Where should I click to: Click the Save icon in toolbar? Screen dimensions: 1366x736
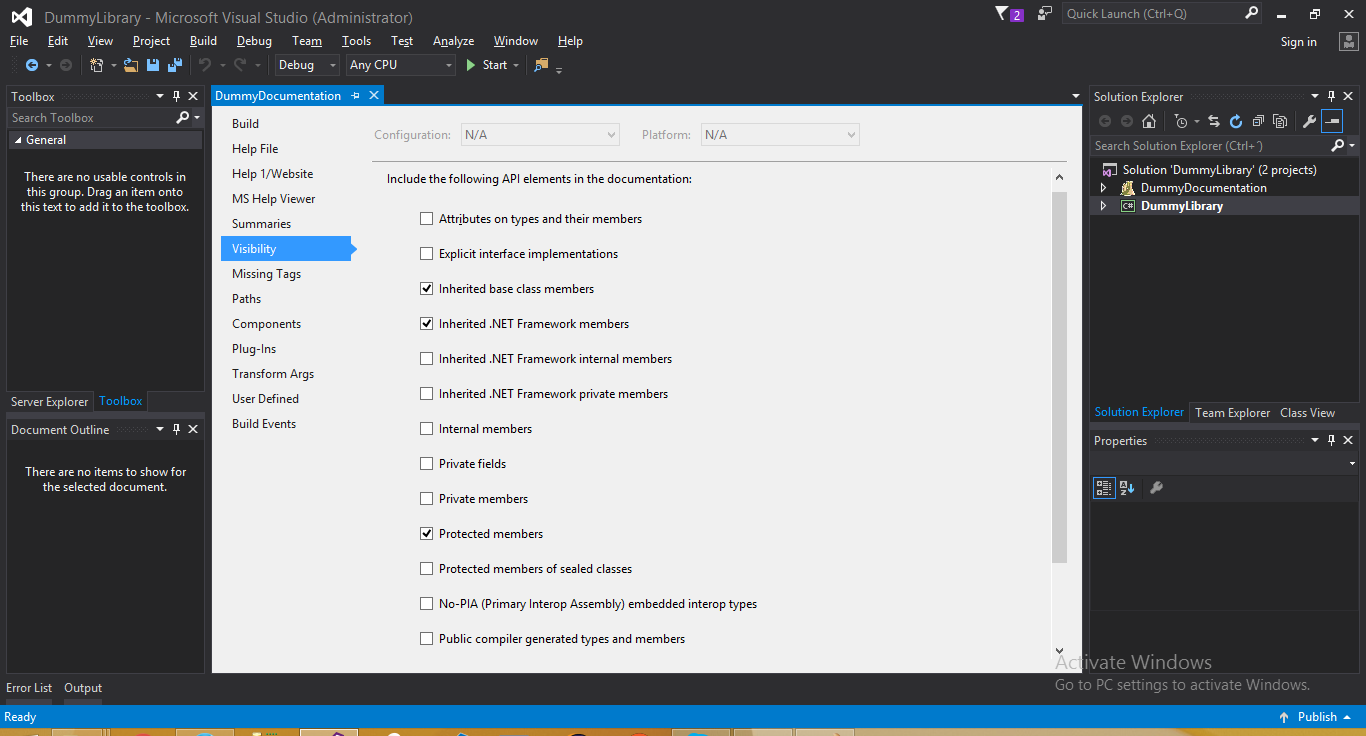click(x=153, y=65)
